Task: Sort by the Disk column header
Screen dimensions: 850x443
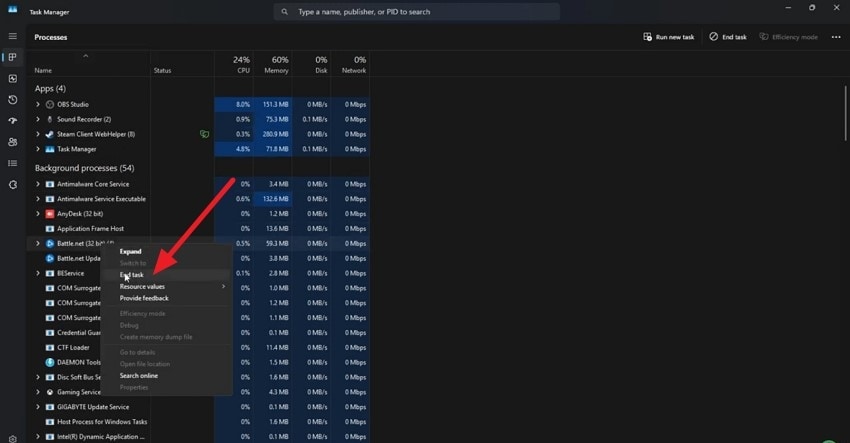Action: coord(312,64)
